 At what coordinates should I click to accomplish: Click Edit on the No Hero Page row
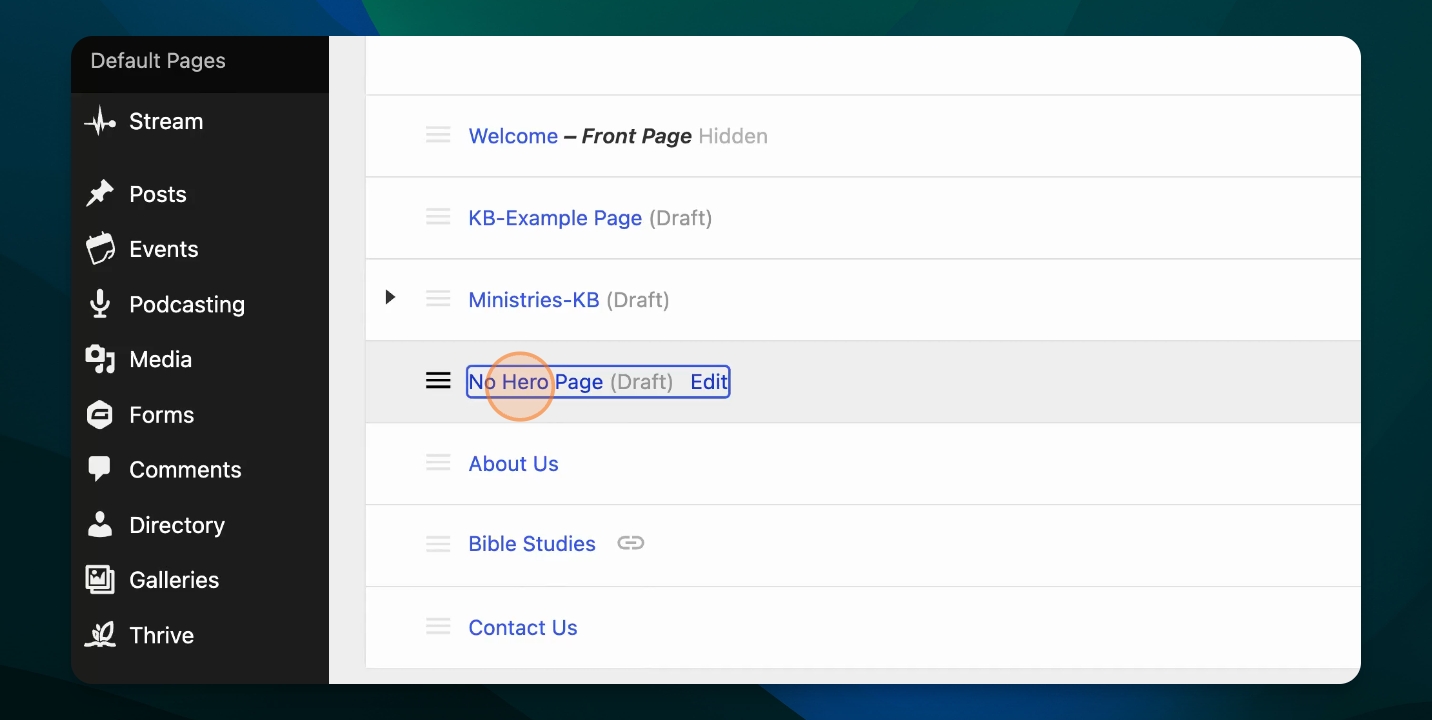[x=709, y=382]
